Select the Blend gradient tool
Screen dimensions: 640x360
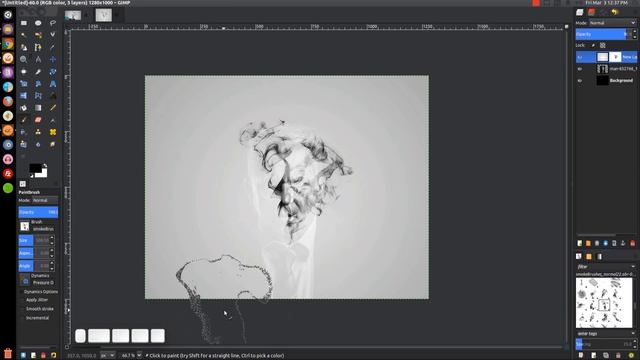(x=38, y=108)
